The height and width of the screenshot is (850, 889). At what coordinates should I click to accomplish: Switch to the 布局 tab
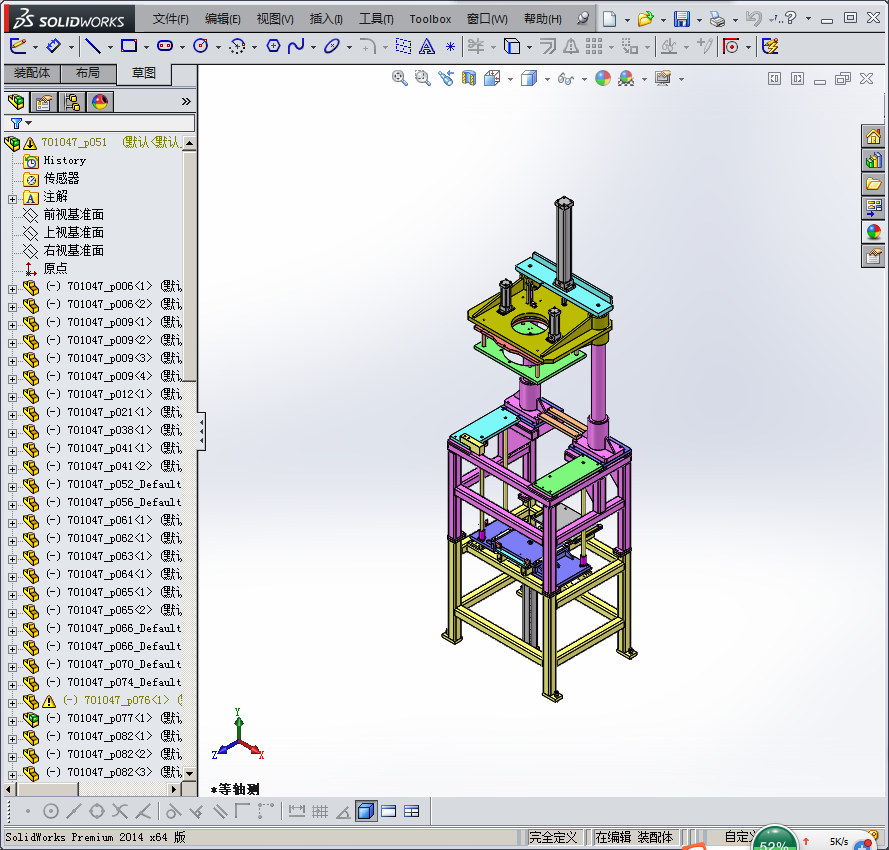88,73
